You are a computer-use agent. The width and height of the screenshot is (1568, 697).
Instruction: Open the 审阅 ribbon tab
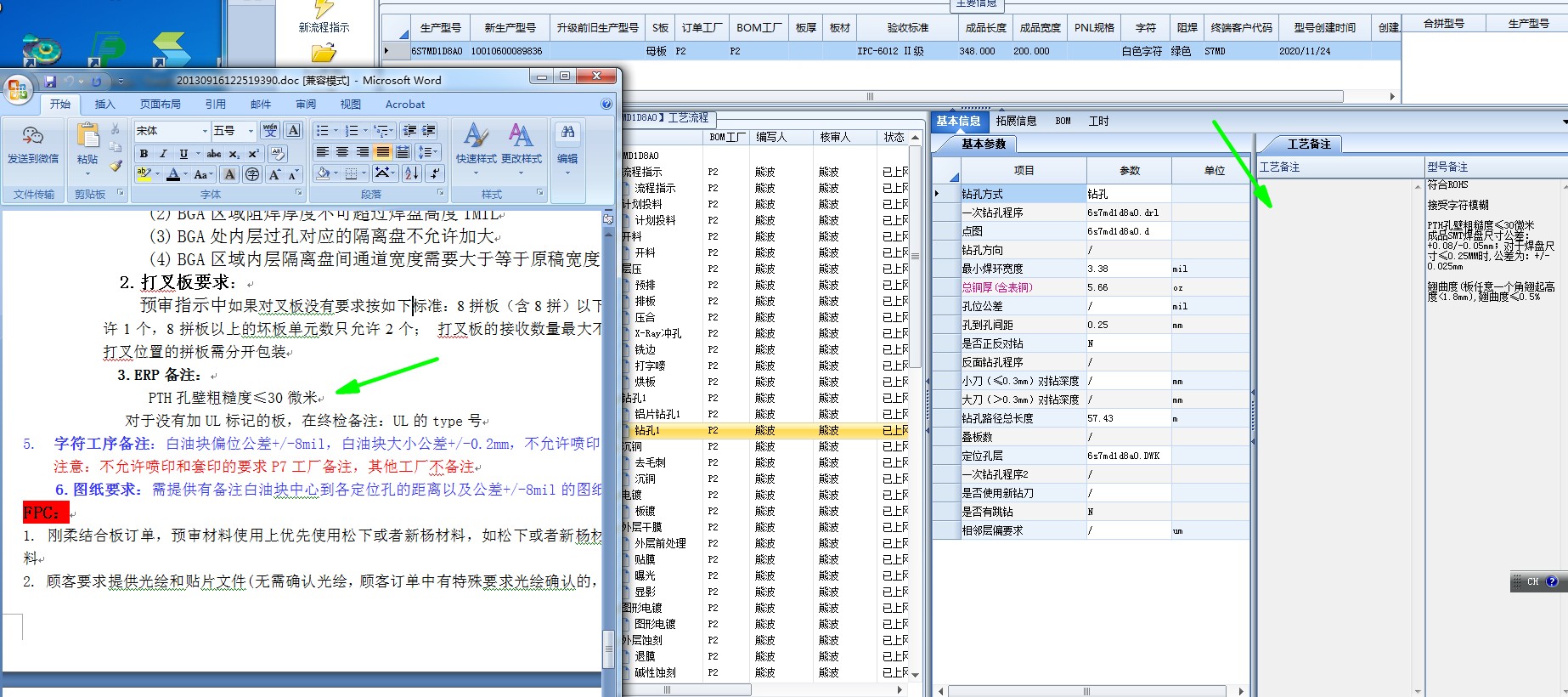(306, 105)
